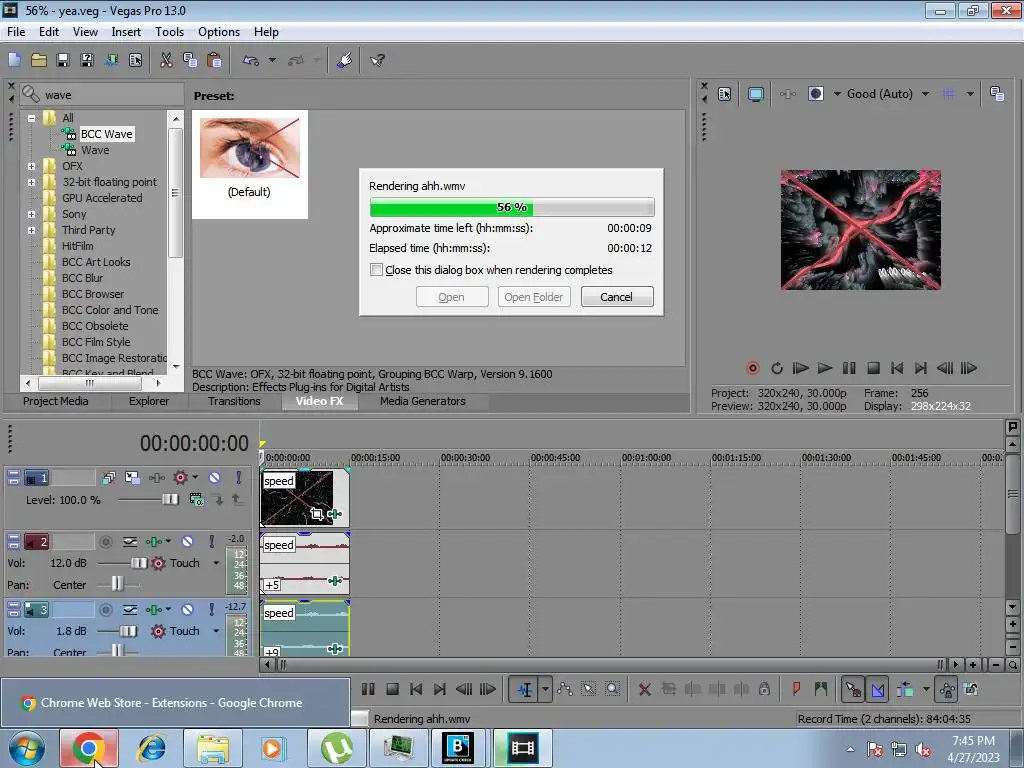Click the Open folder icon in toolbar

coord(39,60)
